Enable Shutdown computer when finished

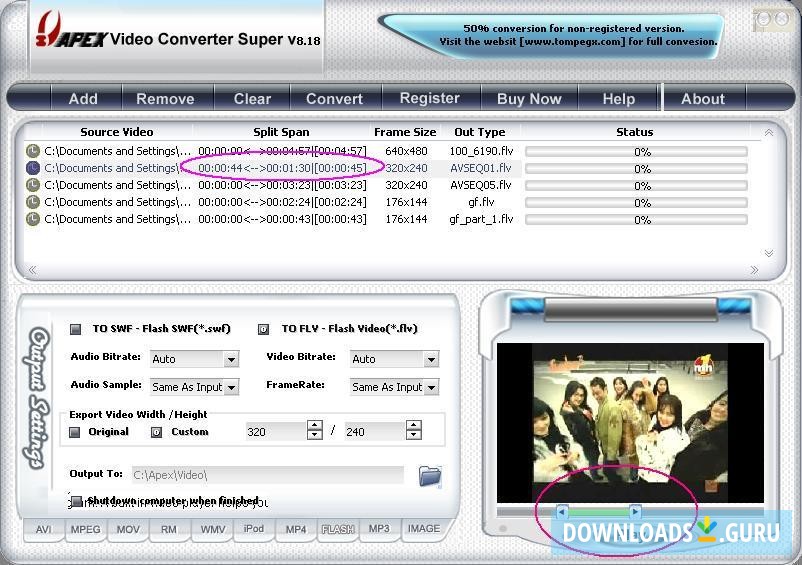(77, 501)
